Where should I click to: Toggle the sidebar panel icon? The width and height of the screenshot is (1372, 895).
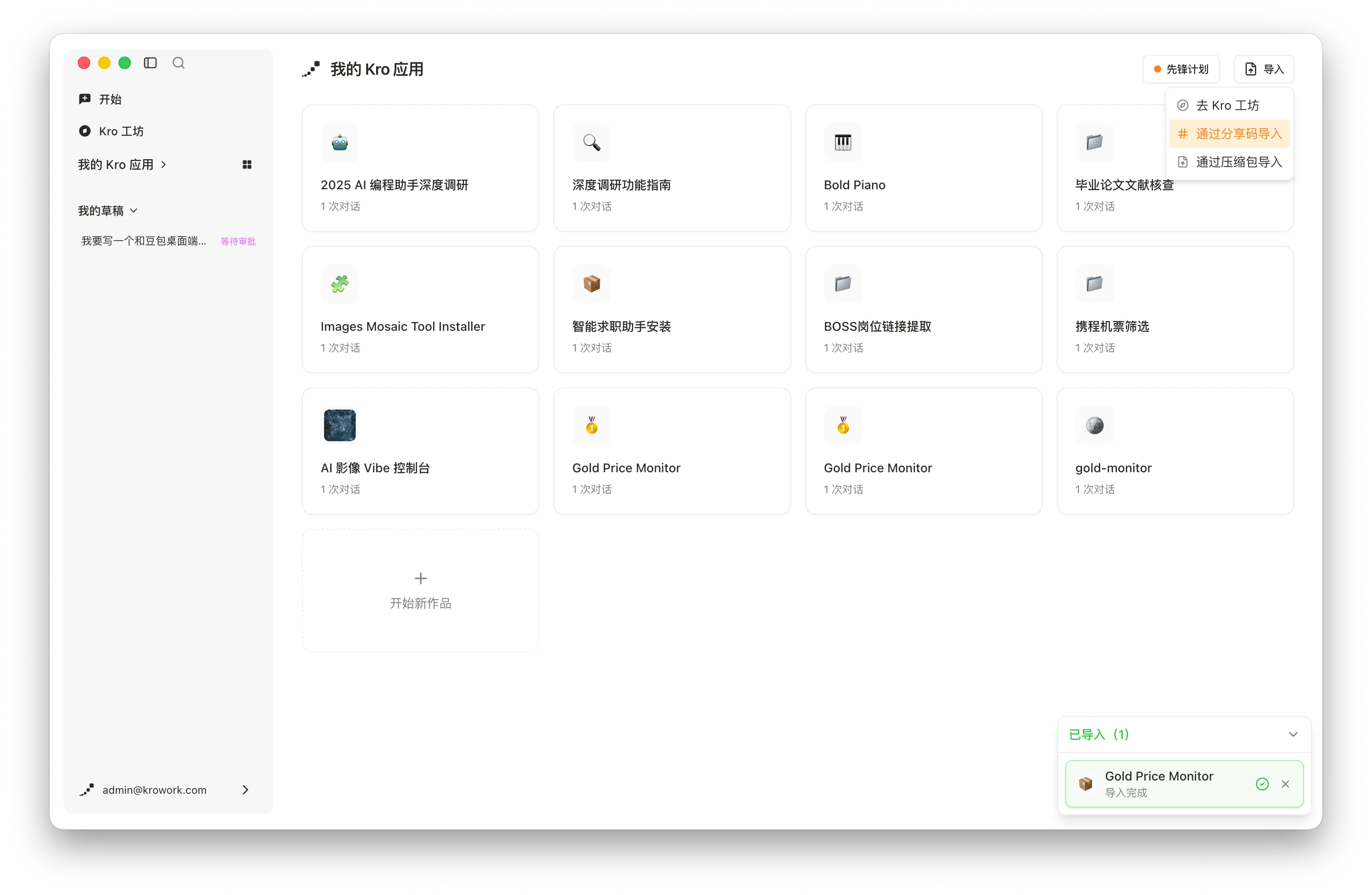point(150,63)
